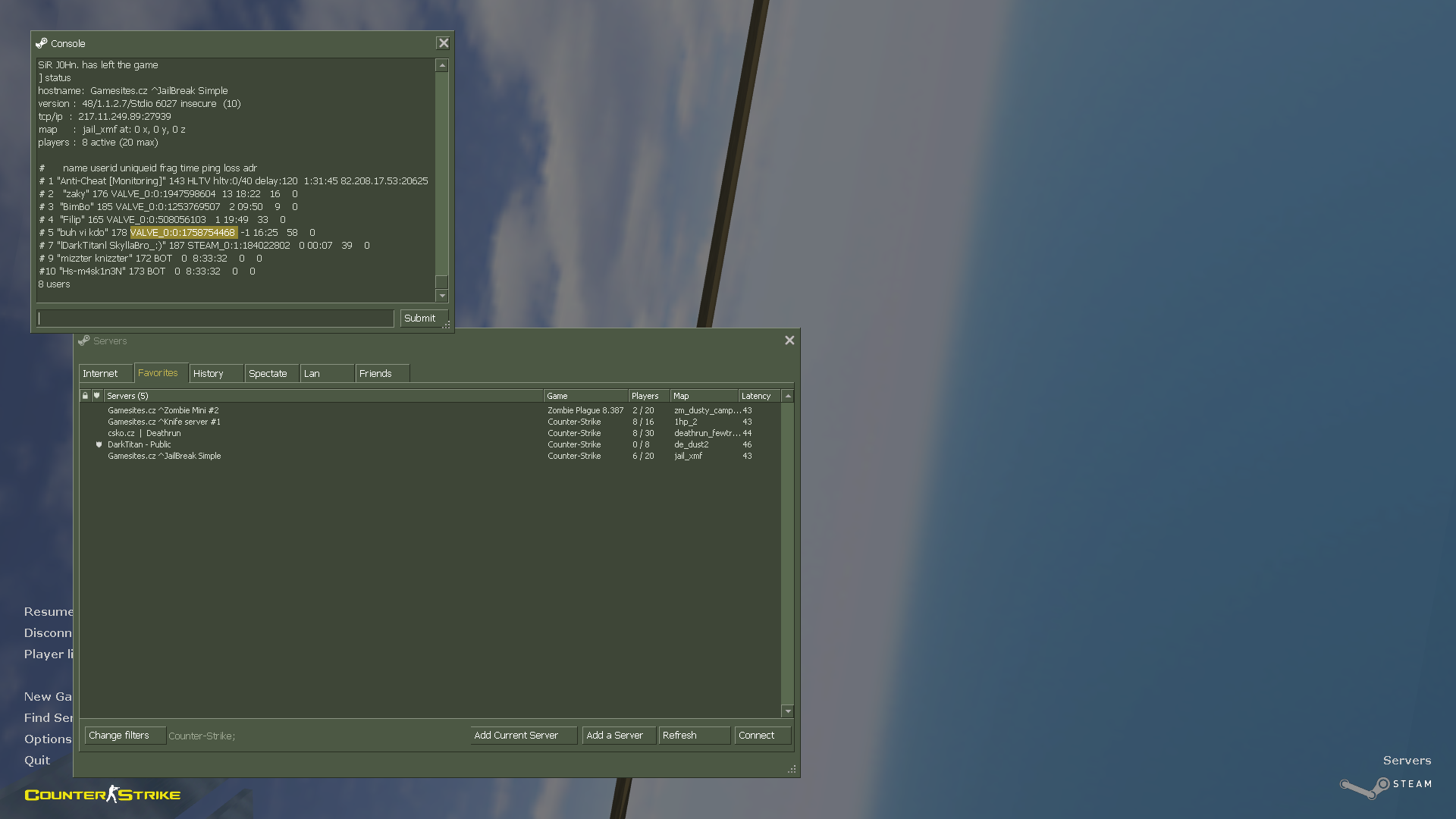The width and height of the screenshot is (1456, 819).
Task: Close the Console window
Action: point(444,43)
